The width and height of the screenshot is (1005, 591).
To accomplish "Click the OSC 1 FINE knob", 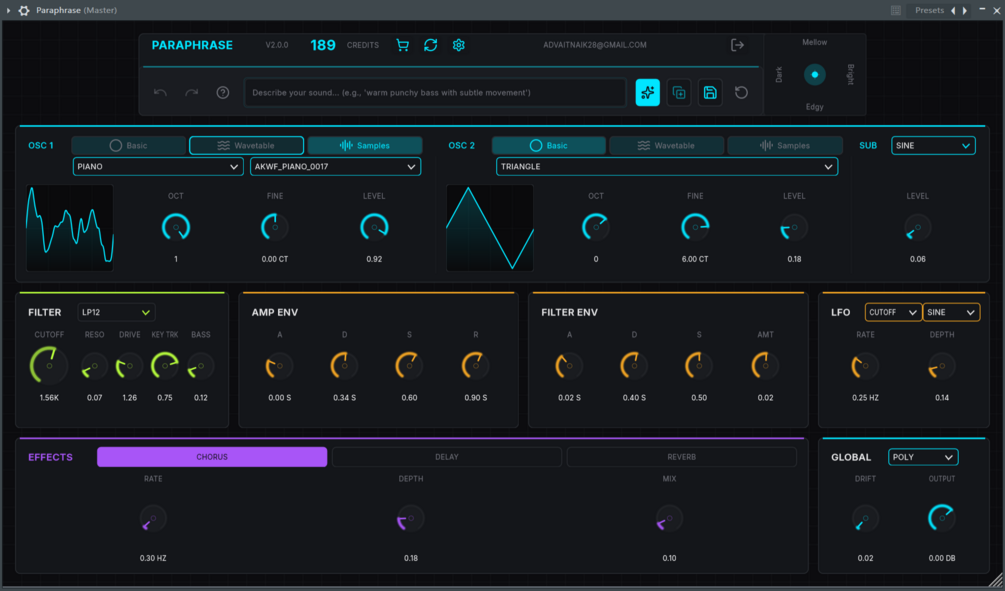I will pos(275,228).
